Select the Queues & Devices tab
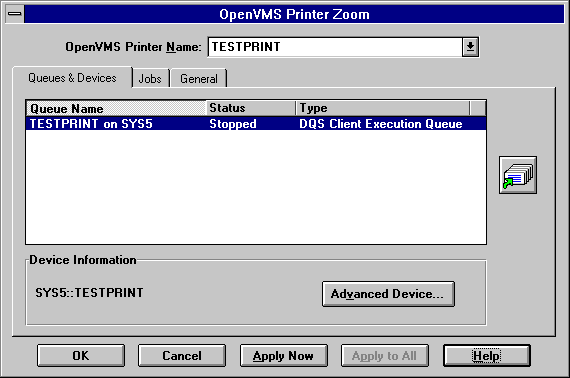This screenshot has width=570, height=378. (72, 77)
